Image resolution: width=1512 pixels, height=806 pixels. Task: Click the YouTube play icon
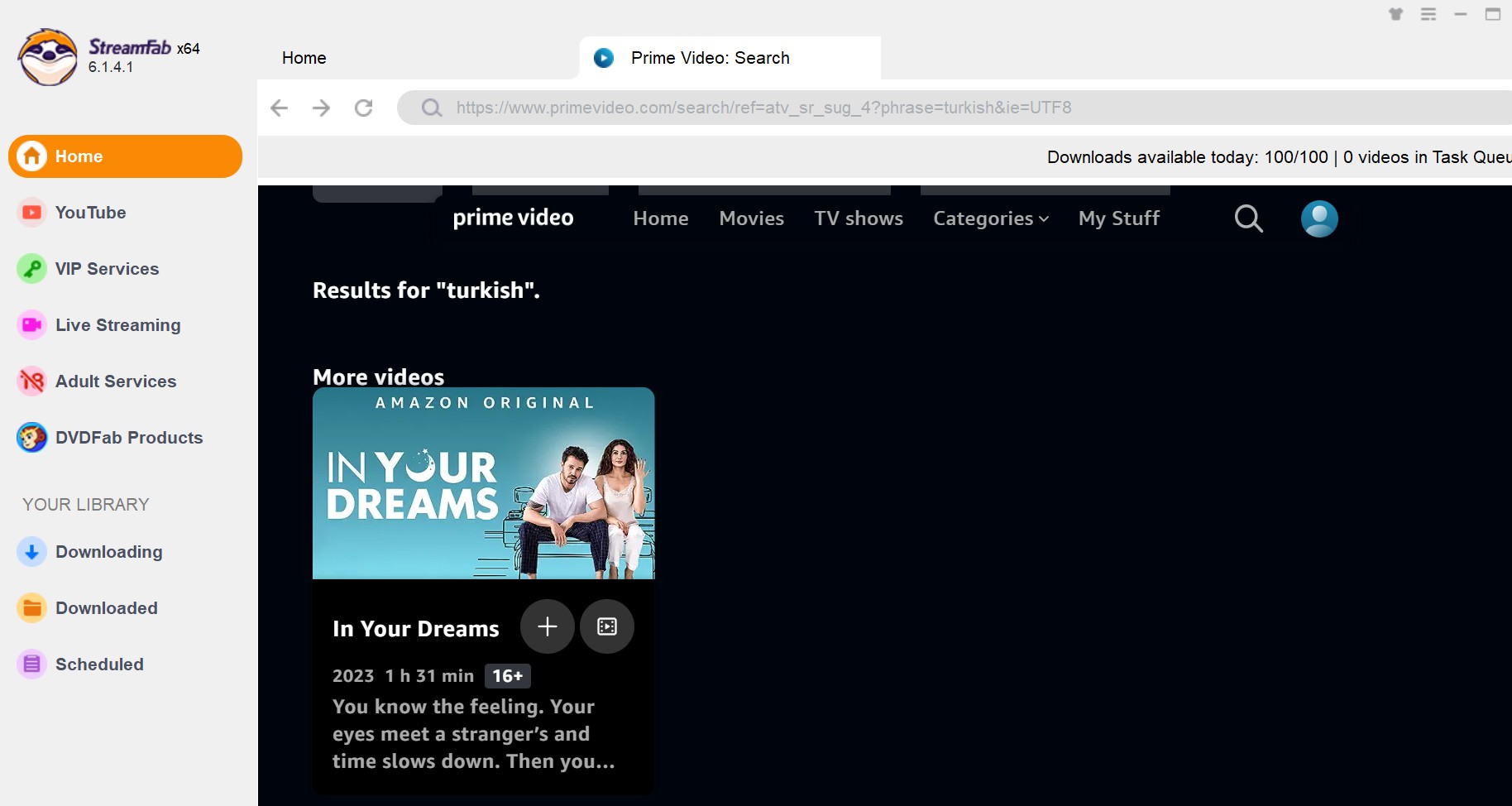coord(32,213)
